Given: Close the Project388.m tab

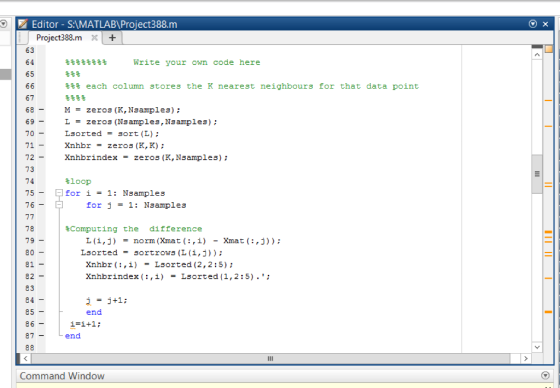Looking at the screenshot, I should click(x=94, y=38).
